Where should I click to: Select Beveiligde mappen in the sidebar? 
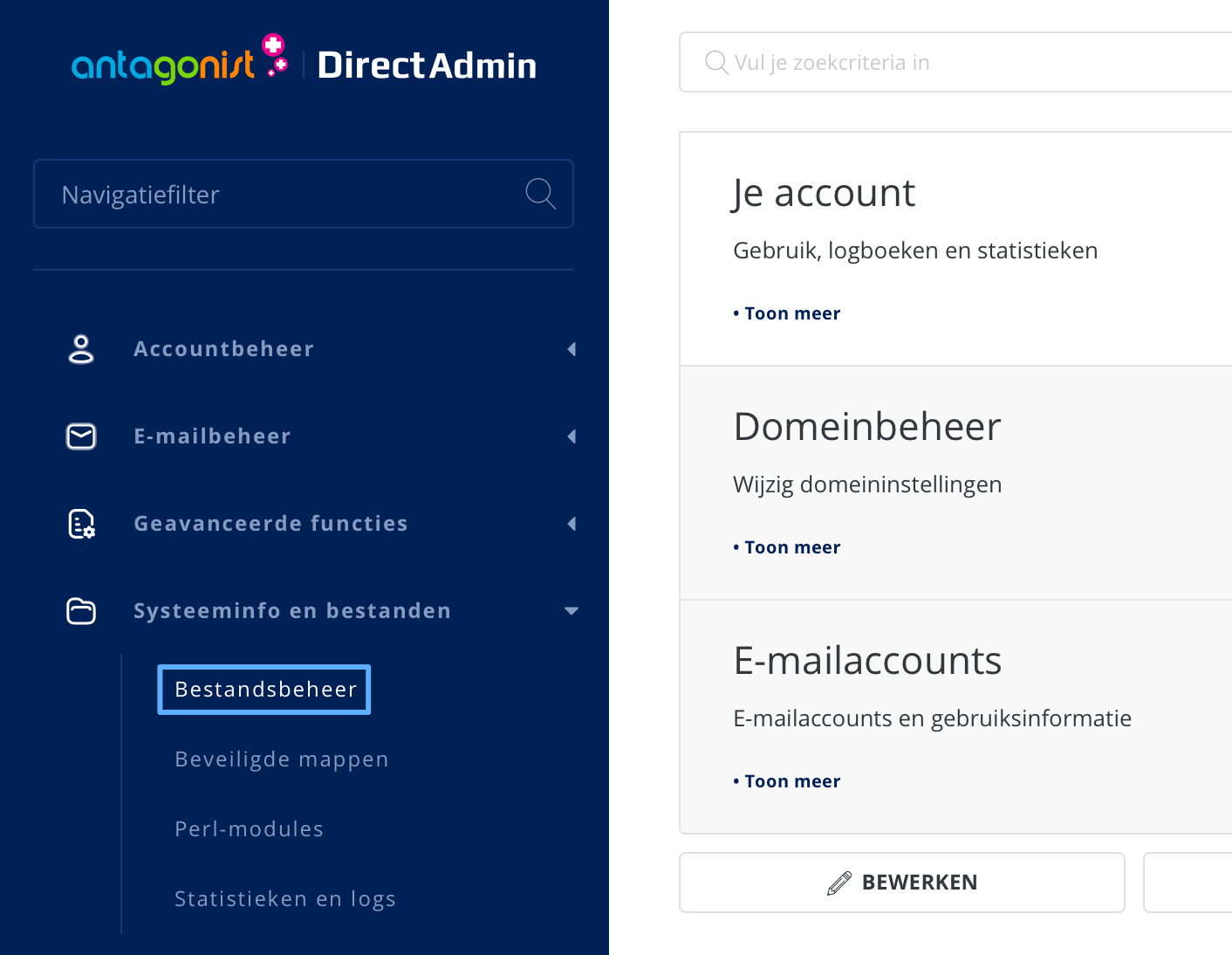tap(281, 759)
